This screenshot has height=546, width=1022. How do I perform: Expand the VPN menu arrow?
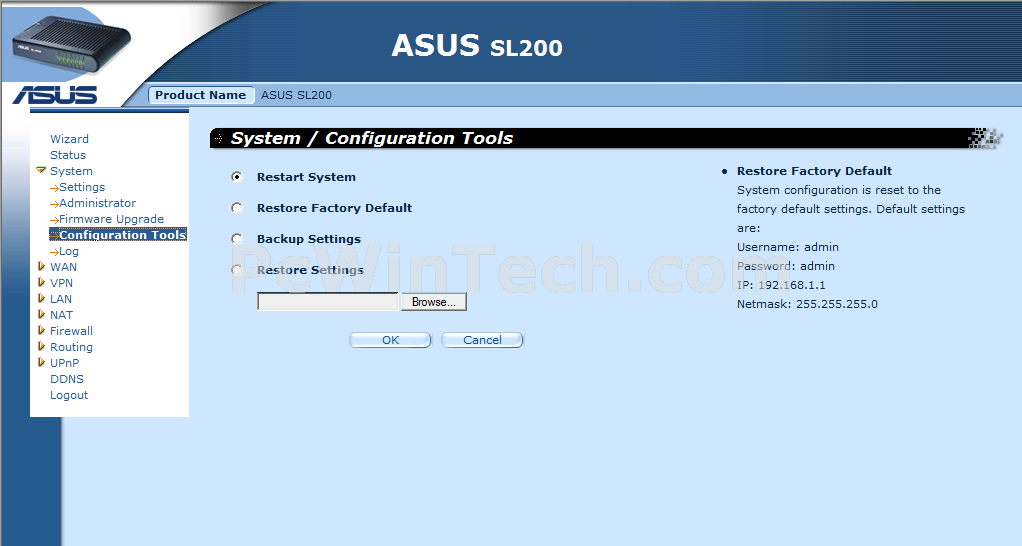click(x=41, y=283)
